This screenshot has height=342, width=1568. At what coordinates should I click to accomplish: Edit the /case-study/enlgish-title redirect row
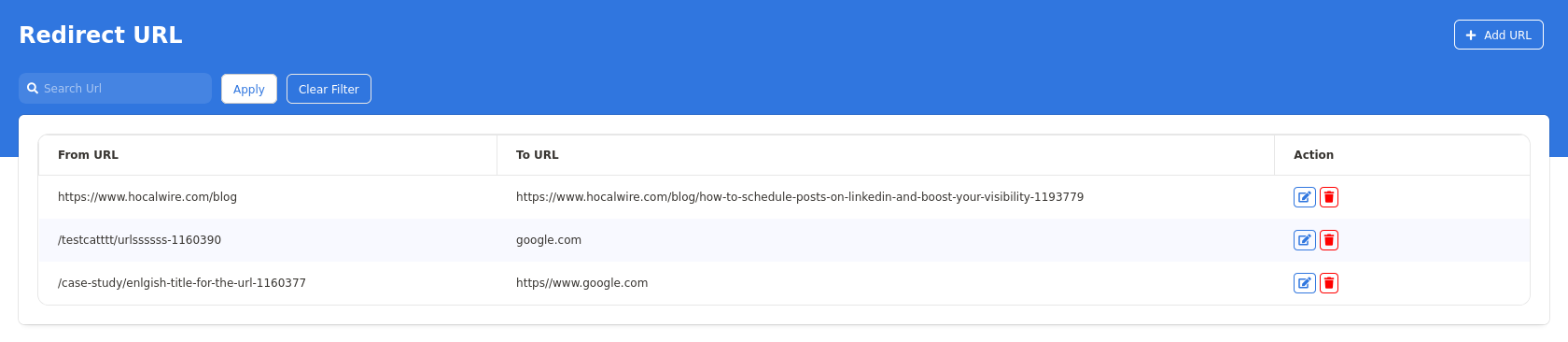(x=1305, y=283)
